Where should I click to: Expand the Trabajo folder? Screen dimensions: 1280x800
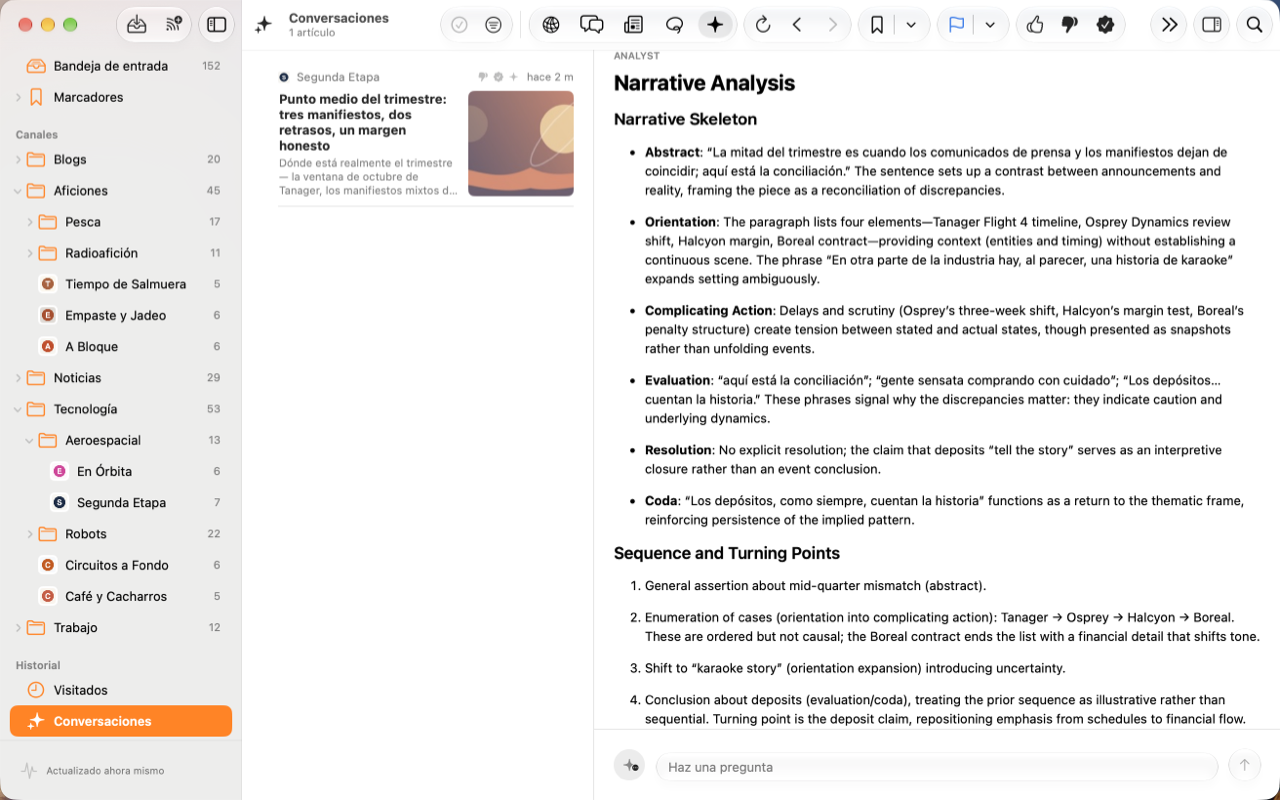point(18,628)
